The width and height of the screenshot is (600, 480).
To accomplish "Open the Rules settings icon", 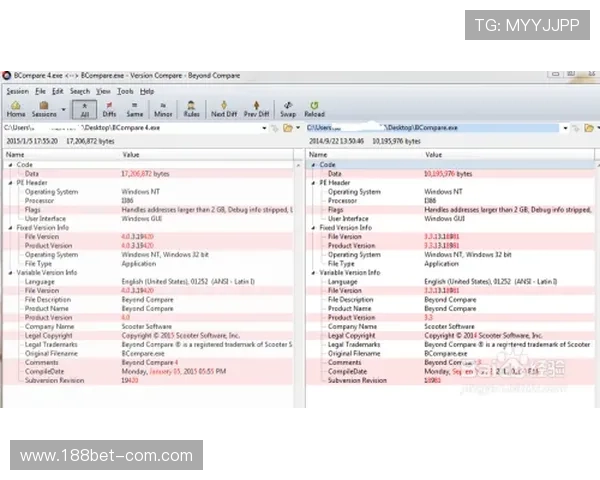I will coord(191,108).
